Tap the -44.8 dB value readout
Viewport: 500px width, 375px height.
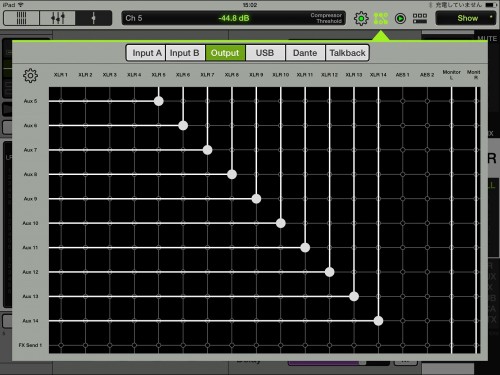tap(234, 18)
